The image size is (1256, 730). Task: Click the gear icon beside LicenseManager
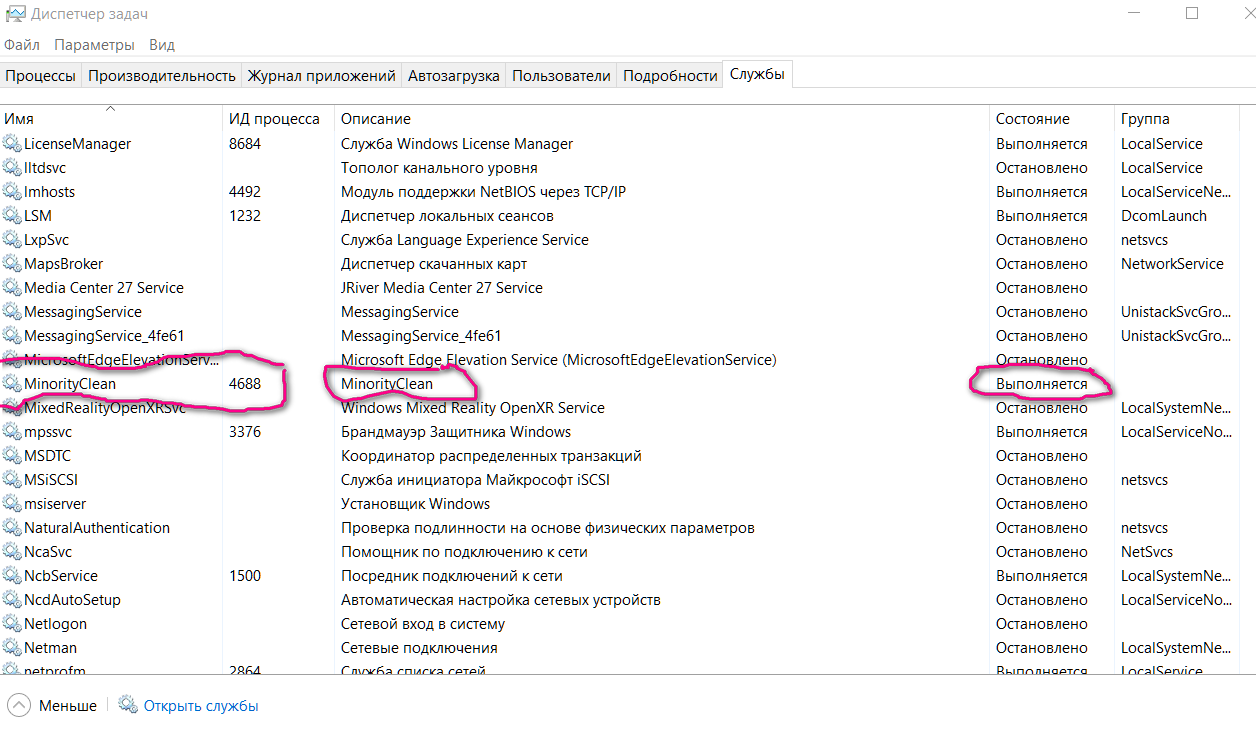(12, 143)
